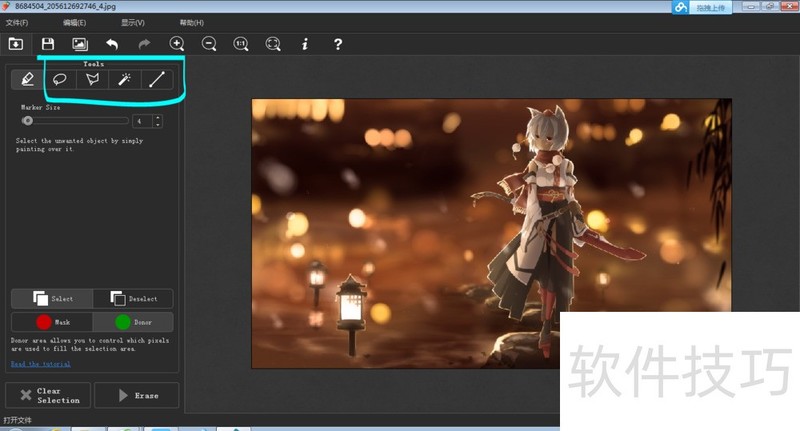Click the zoom out magnifier icon
This screenshot has height=431, width=800.
(209, 44)
